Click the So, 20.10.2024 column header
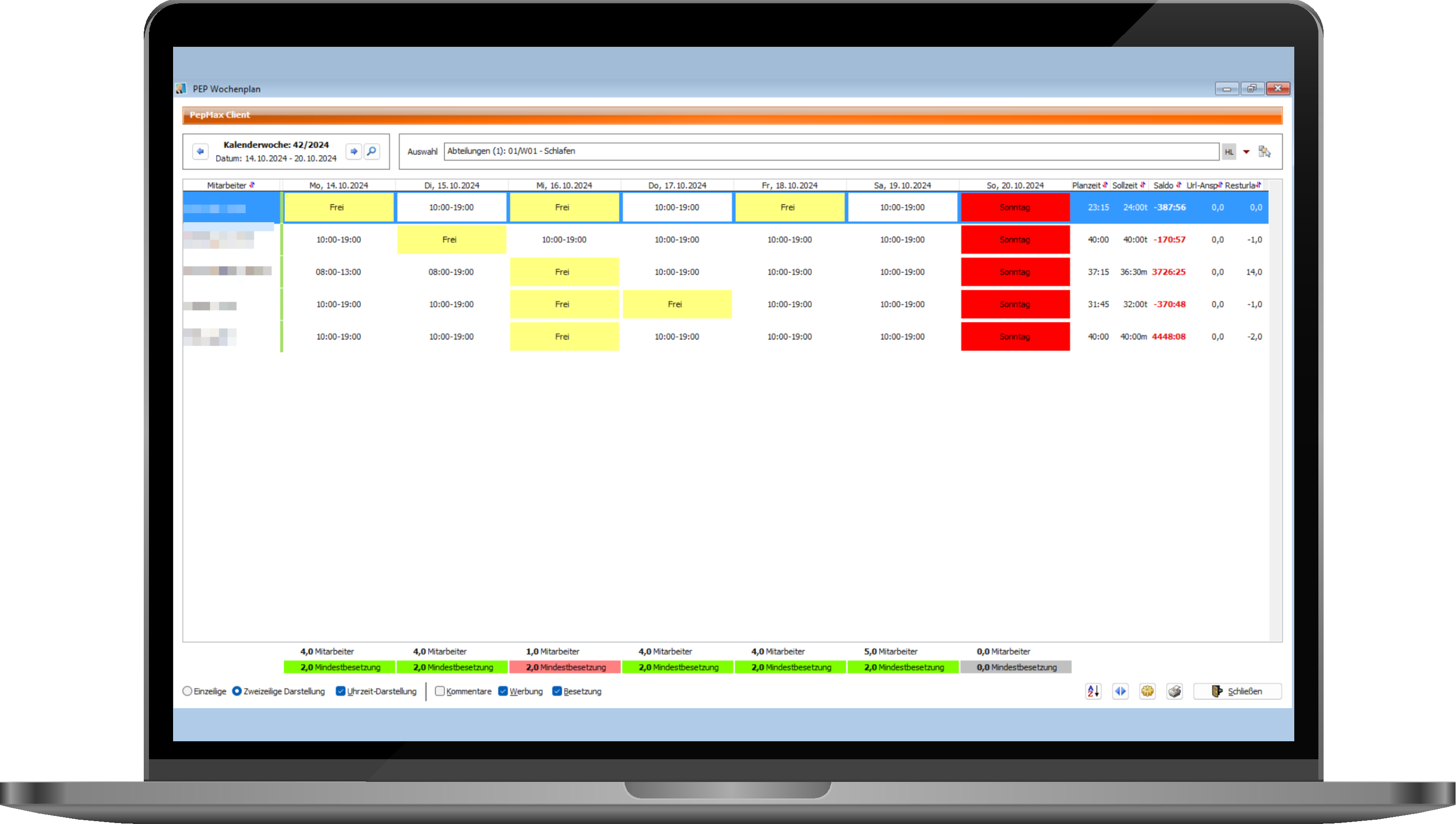 click(1014, 185)
